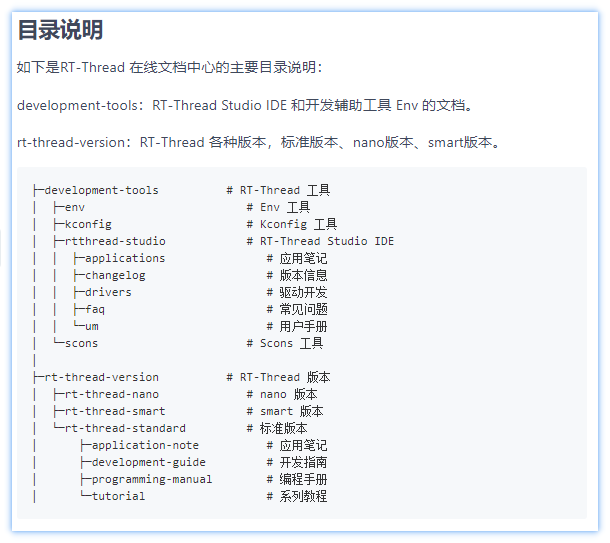Click the rtthread-studio tree entry
The height and width of the screenshot is (543, 610).
tap(115, 241)
